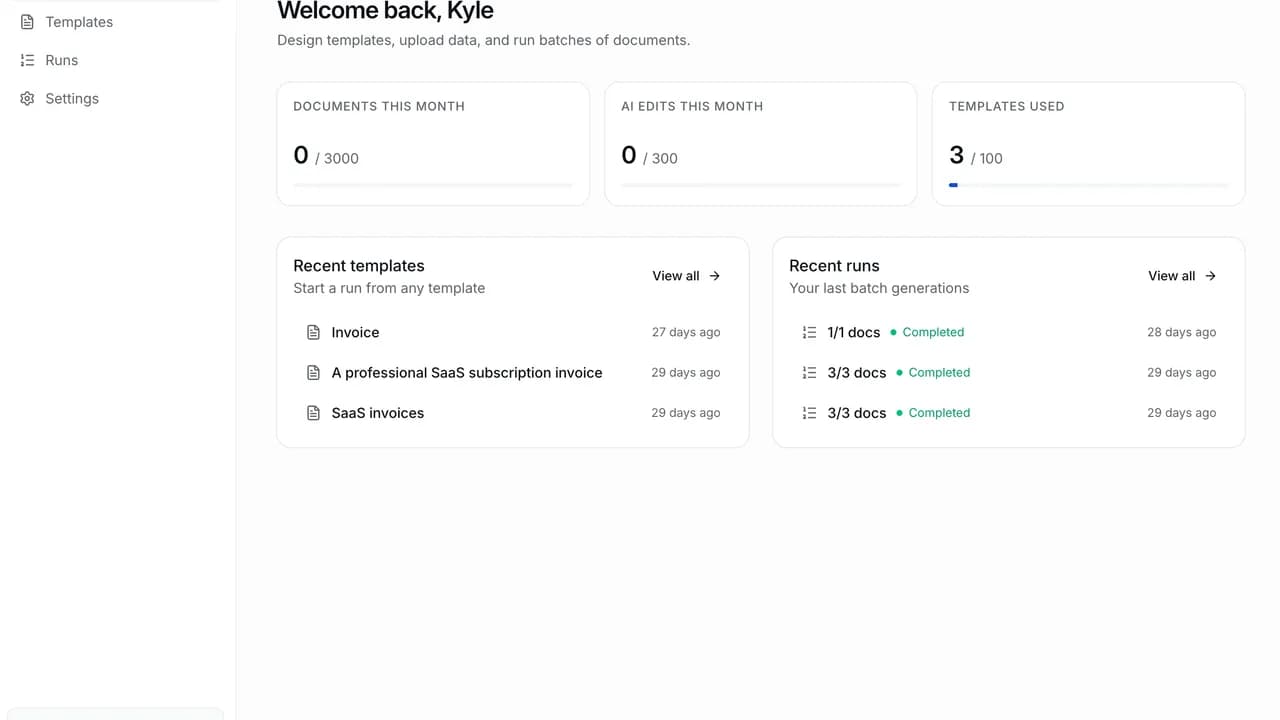Click the list icon beside 1/1 docs run

[809, 332]
